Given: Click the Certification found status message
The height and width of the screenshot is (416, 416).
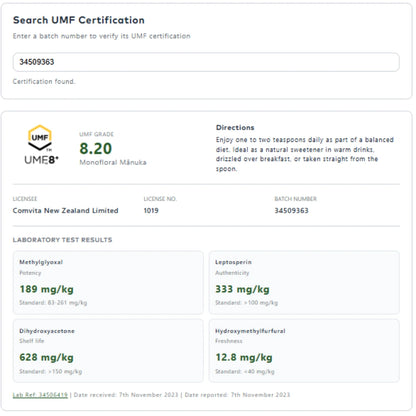Looking at the screenshot, I should coord(44,81).
